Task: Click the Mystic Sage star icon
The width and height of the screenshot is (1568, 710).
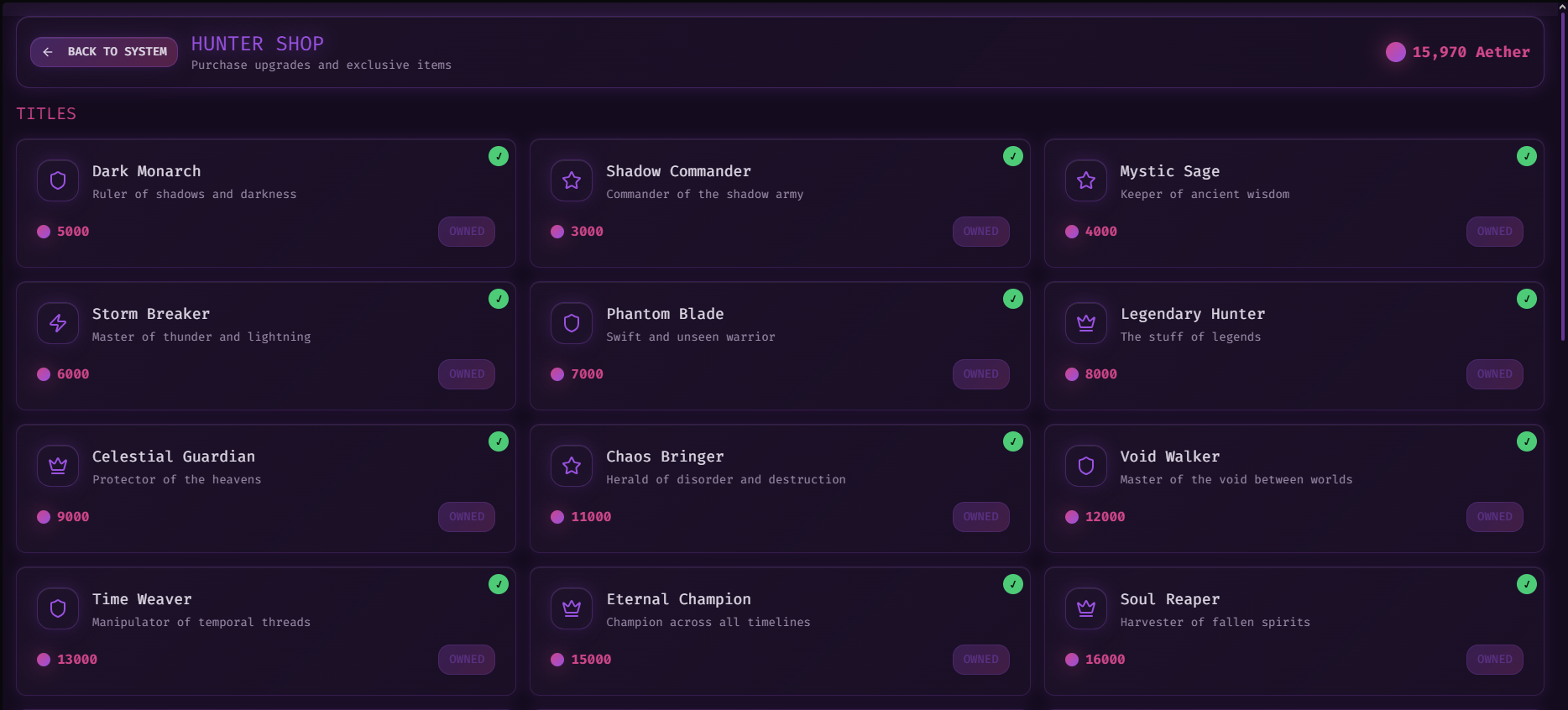Action: (1086, 180)
